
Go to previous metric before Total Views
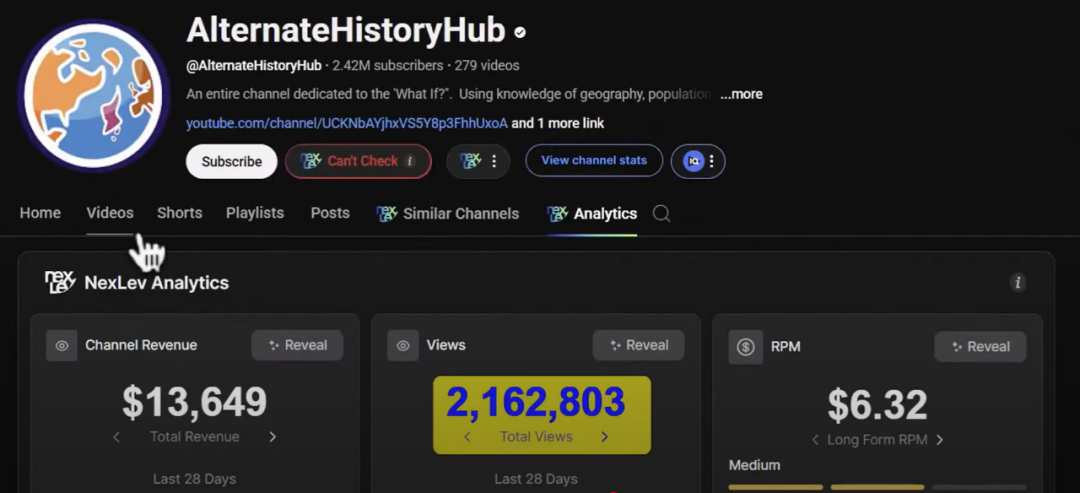(x=467, y=437)
